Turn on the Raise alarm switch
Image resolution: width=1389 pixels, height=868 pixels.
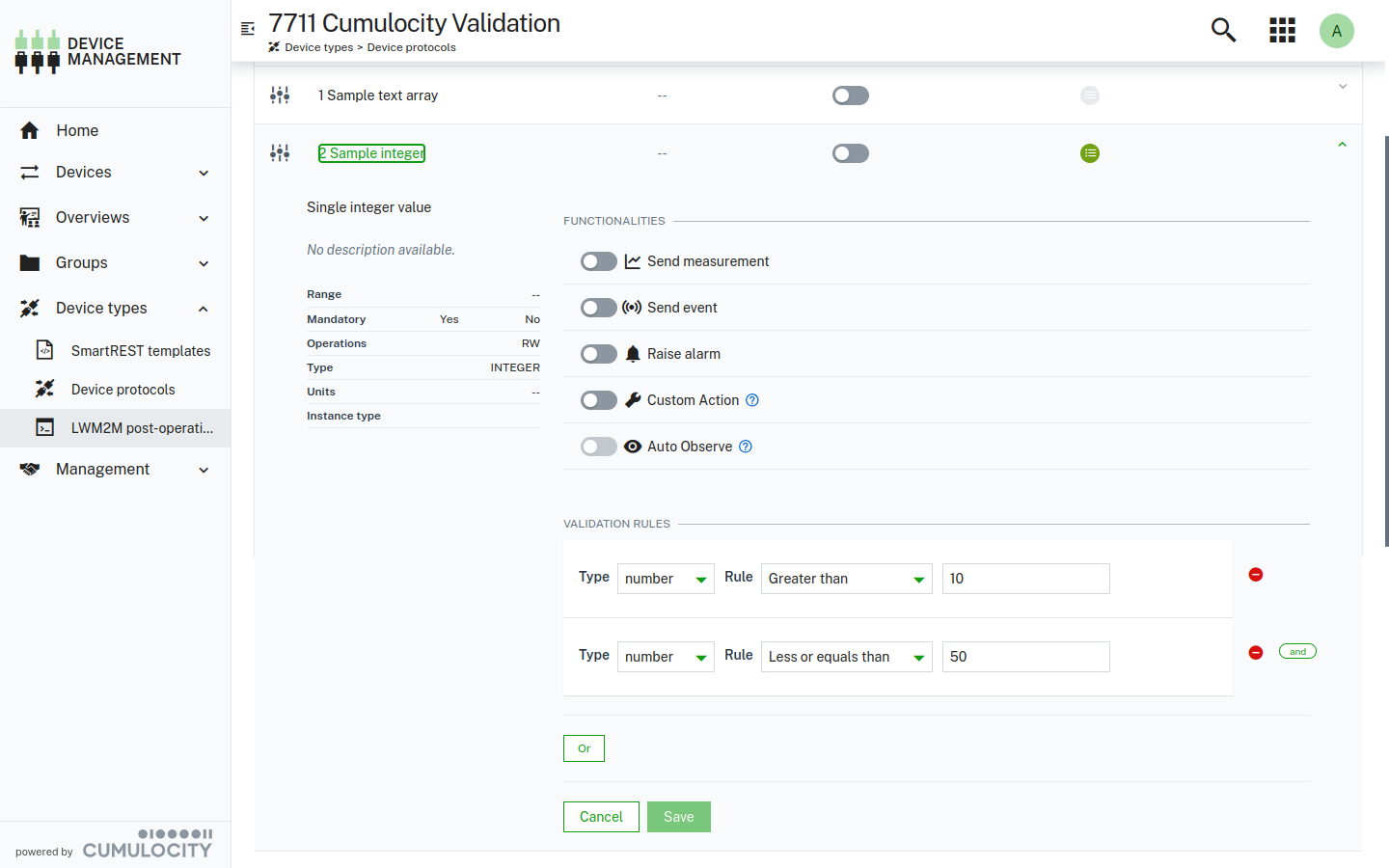(x=598, y=353)
